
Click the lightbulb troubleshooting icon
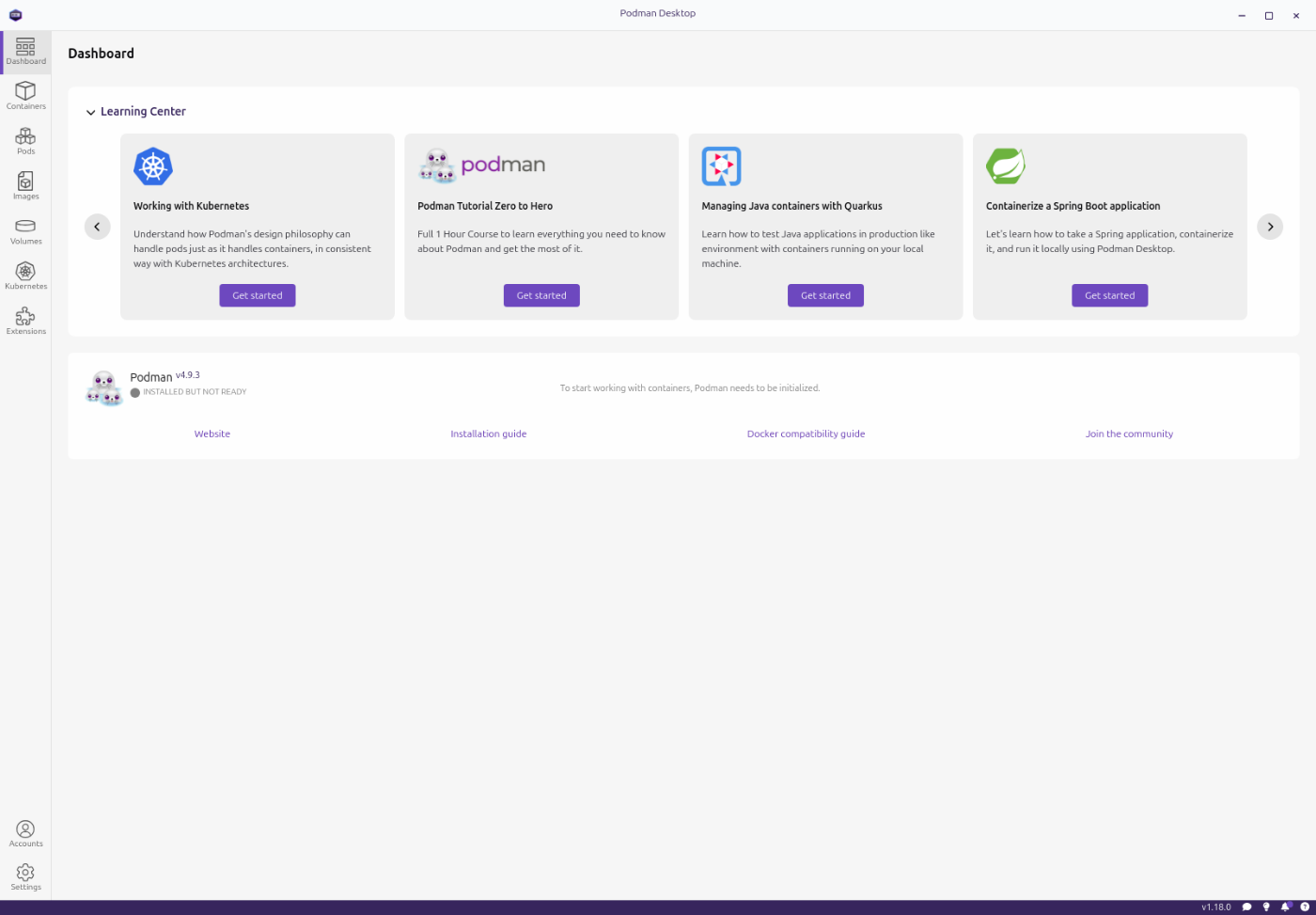(1266, 907)
